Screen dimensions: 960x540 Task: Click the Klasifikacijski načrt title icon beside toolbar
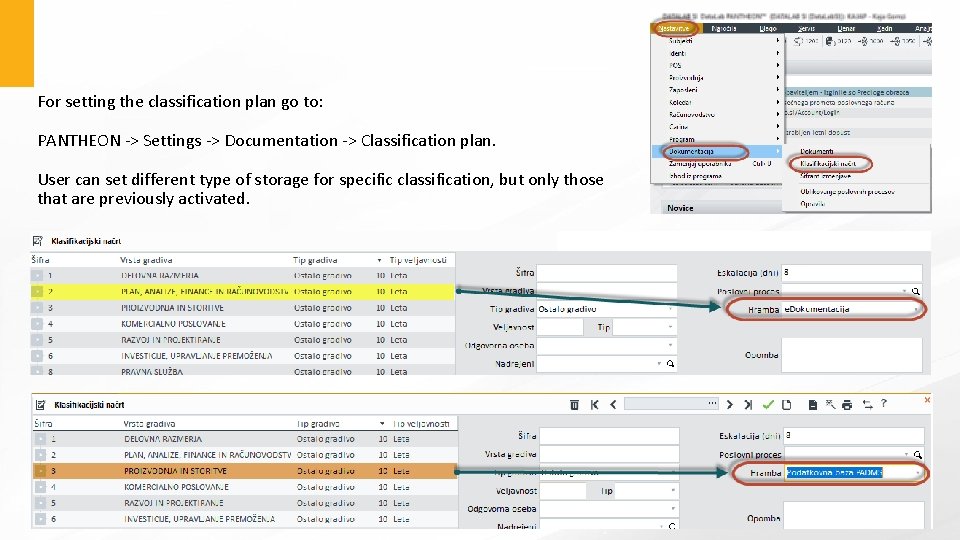(40, 405)
